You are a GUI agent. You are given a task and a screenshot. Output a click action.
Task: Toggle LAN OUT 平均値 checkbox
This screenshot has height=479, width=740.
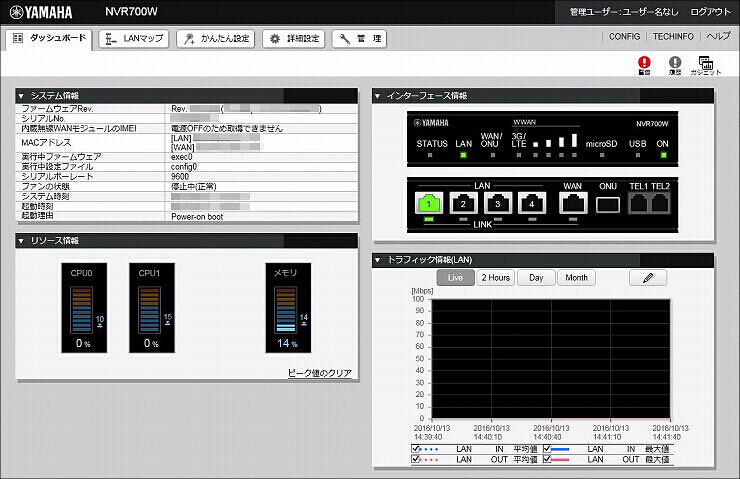point(416,459)
